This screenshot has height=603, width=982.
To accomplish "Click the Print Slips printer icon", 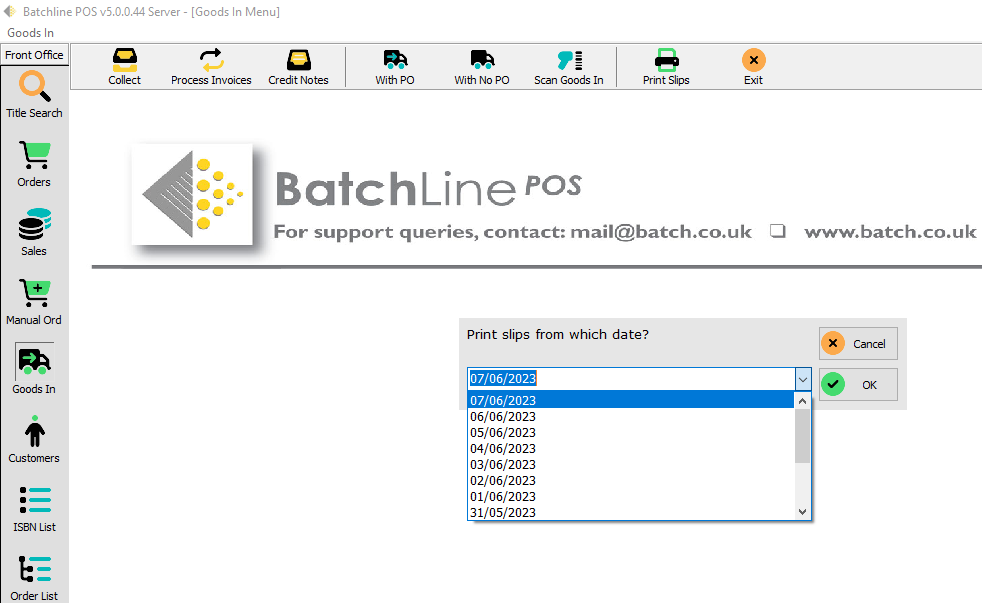I will tap(666, 66).
